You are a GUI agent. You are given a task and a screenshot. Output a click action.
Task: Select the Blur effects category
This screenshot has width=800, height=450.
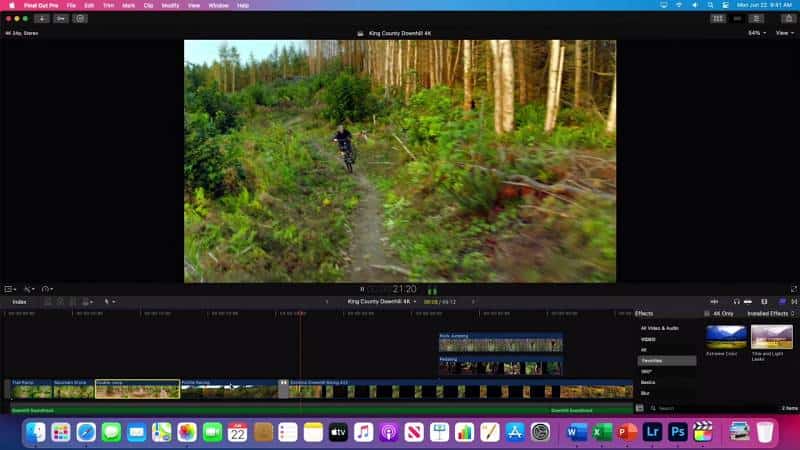coord(645,393)
